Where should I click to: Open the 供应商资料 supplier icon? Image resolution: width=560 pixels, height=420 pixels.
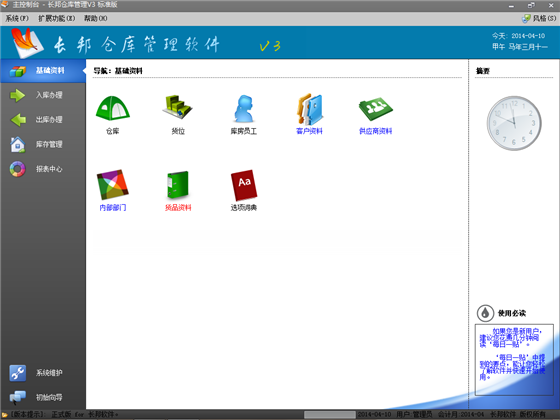(376, 109)
